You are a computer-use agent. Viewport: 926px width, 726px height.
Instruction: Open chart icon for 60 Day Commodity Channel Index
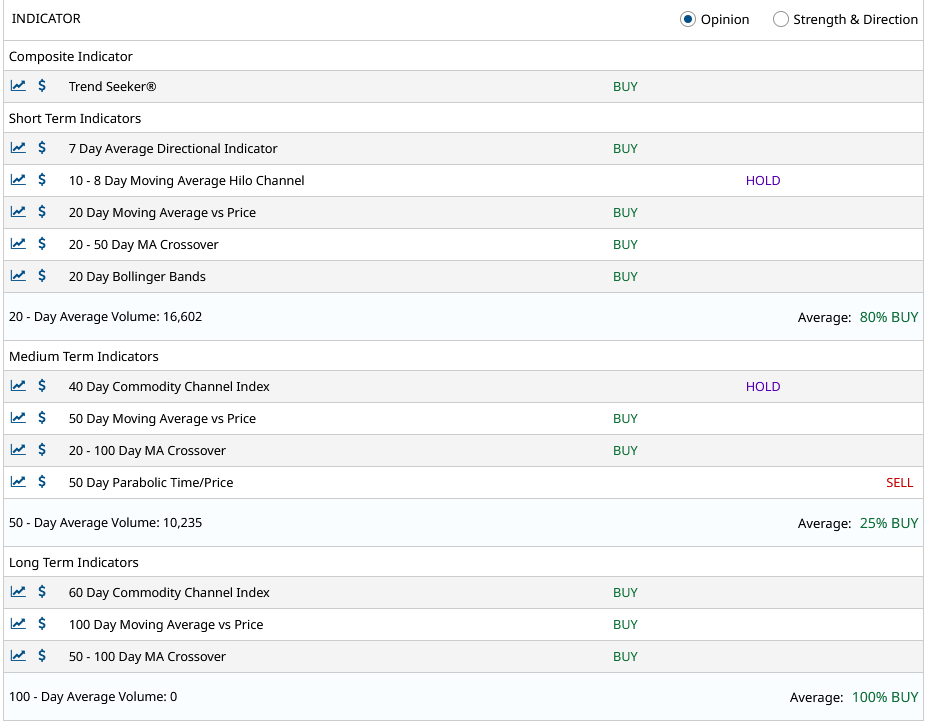[18, 591]
